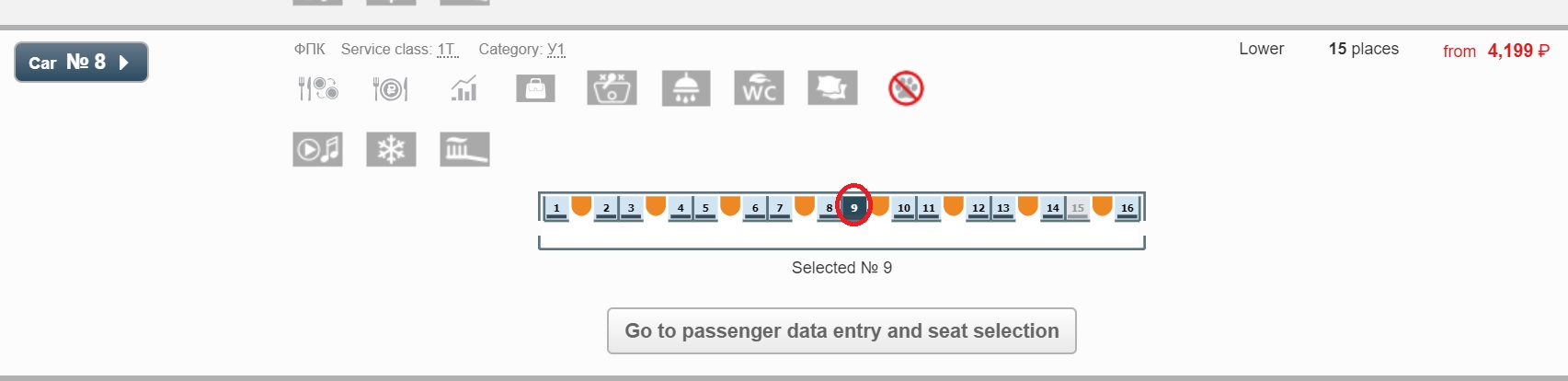Click the travel kit bag icon
Viewport: 1568px width, 381px height.
click(x=535, y=88)
